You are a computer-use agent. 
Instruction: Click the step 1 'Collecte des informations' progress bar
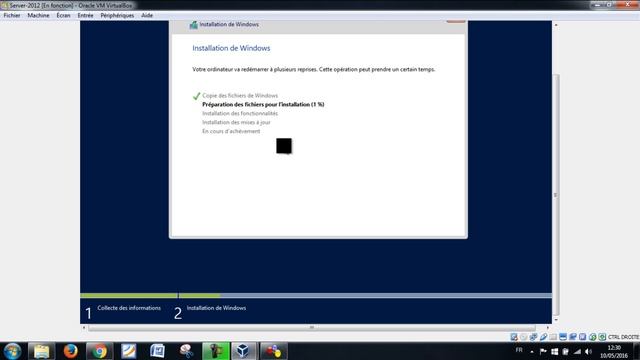click(x=129, y=296)
